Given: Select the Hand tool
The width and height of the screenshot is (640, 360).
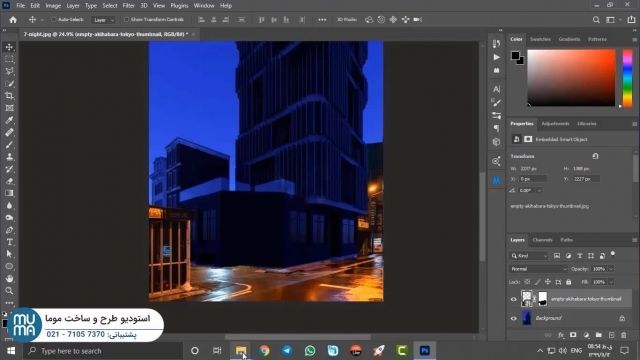Looking at the screenshot, I should [x=9, y=278].
